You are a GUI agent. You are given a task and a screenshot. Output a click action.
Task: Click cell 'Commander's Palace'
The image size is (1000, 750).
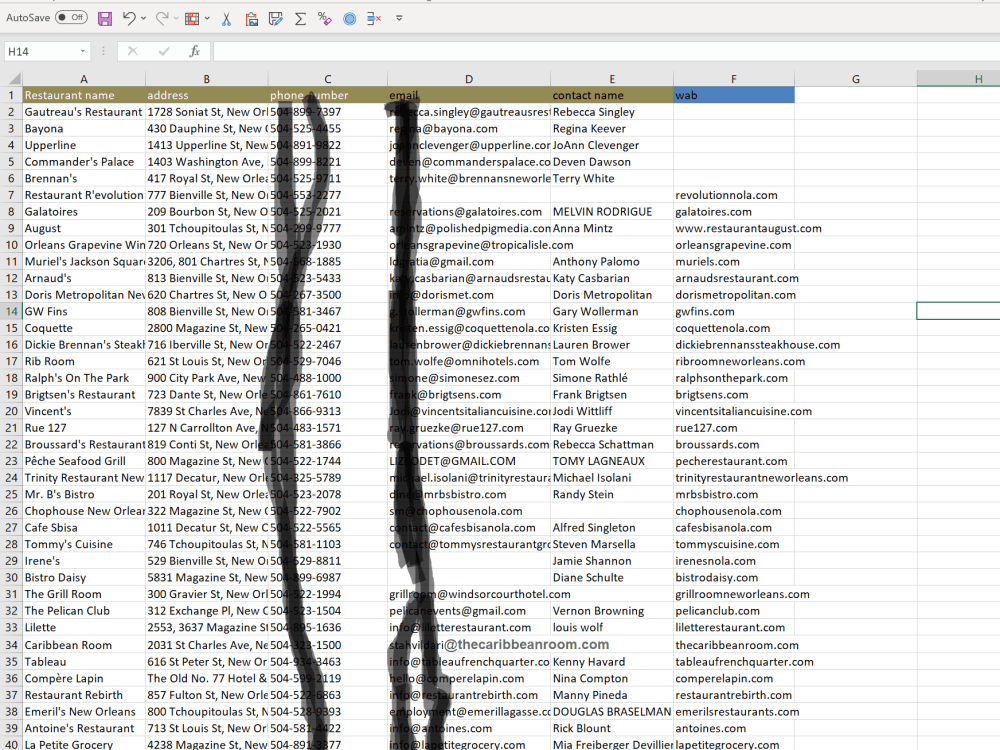[84, 162]
